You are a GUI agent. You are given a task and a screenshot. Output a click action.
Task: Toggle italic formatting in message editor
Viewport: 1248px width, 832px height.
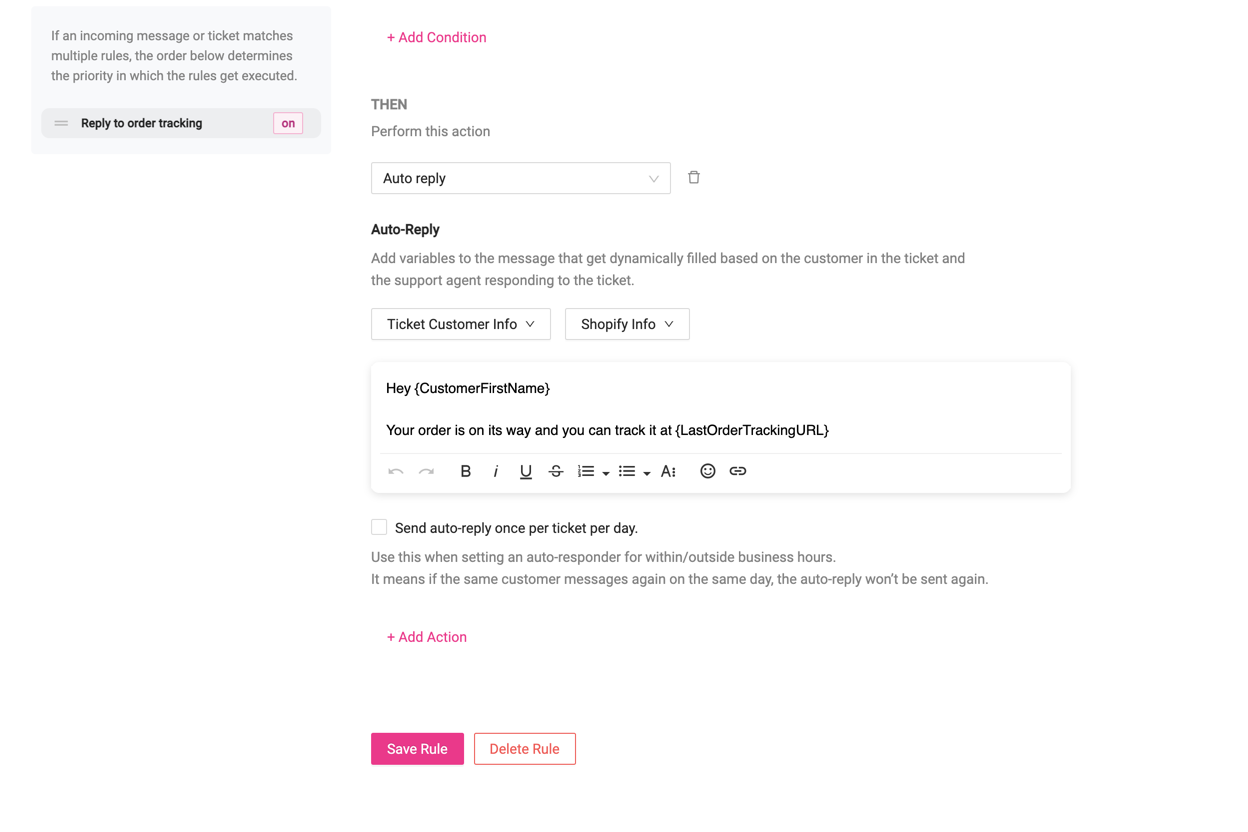point(495,471)
